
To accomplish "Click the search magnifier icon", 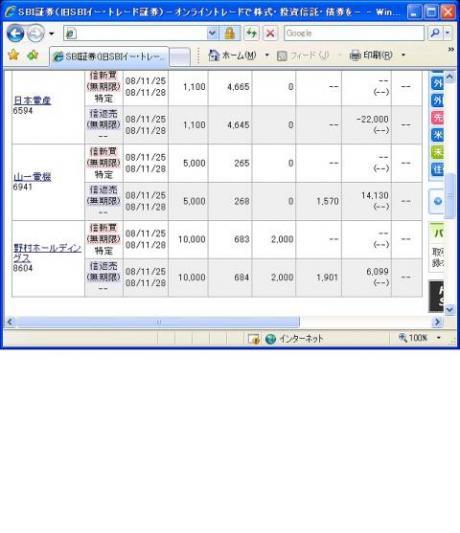I will [435, 33].
